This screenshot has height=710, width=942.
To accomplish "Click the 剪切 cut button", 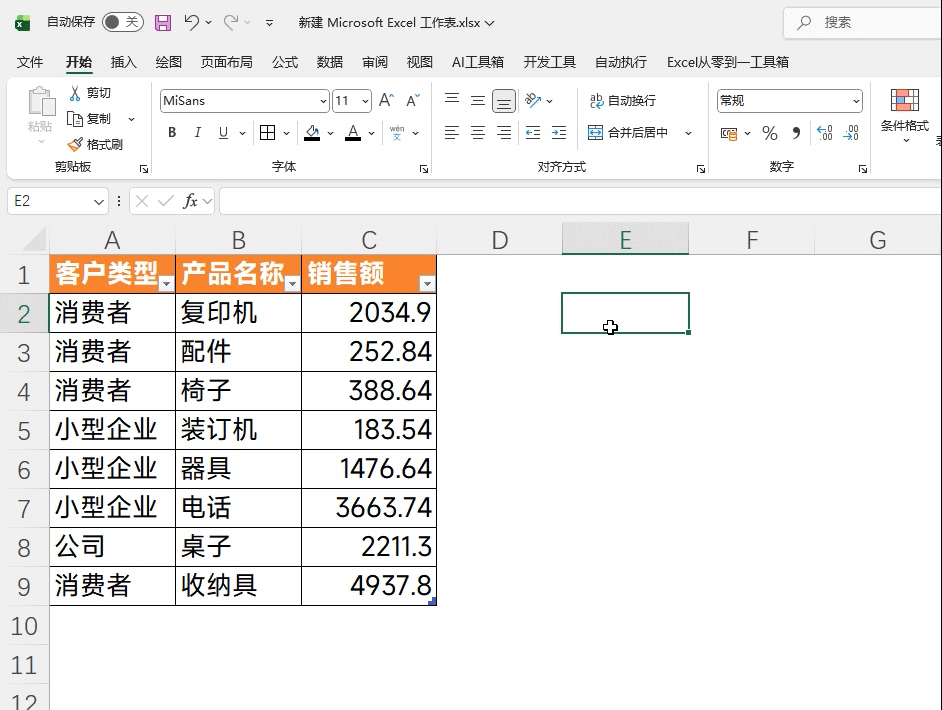I will [x=90, y=93].
